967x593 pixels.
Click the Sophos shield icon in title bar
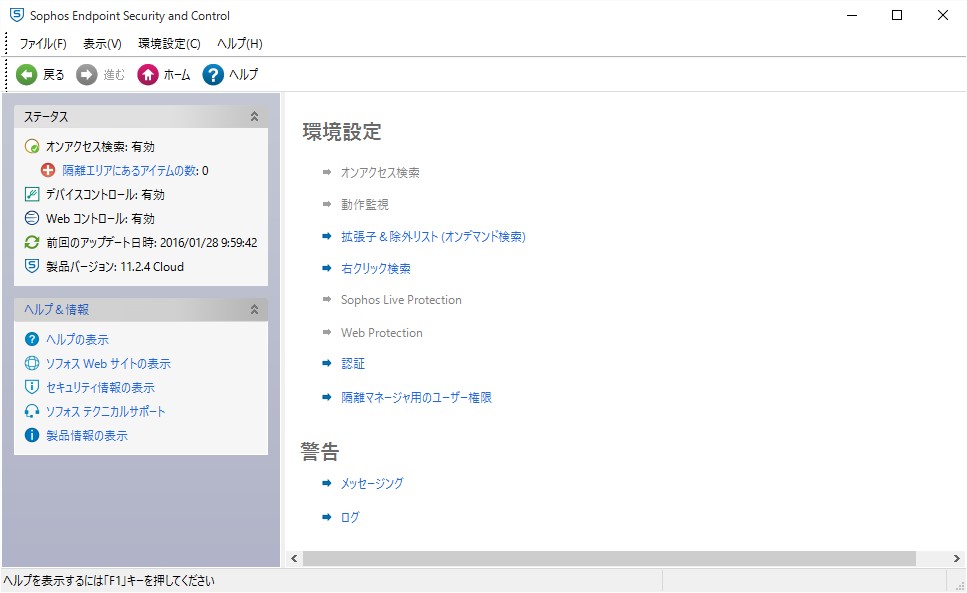17,15
